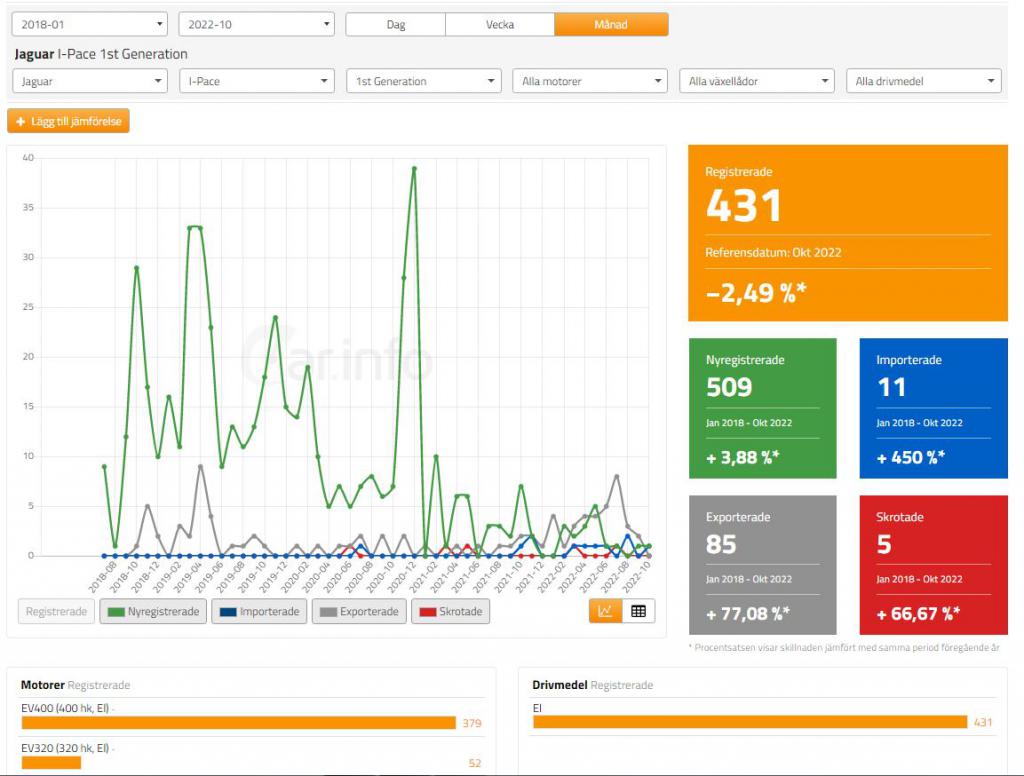Click the Referensdatum: Okt 2022 text
This screenshot has height=776, width=1024.
point(773,252)
